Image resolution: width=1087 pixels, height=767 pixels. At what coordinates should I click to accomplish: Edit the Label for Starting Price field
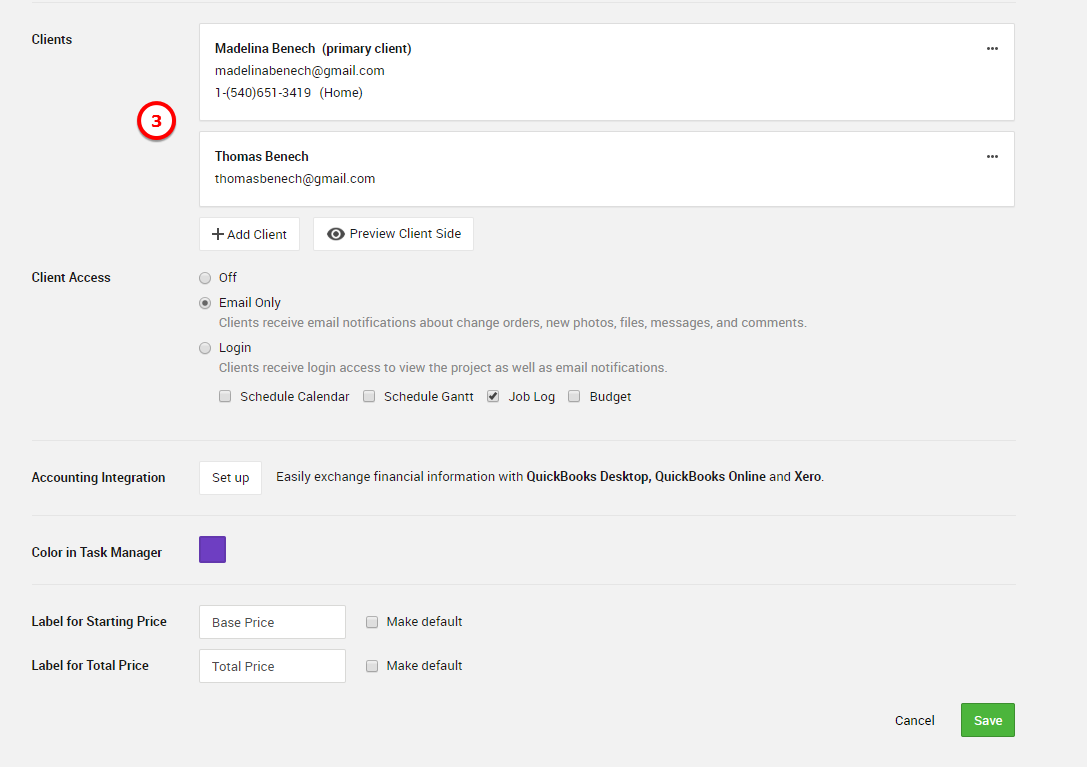(272, 622)
